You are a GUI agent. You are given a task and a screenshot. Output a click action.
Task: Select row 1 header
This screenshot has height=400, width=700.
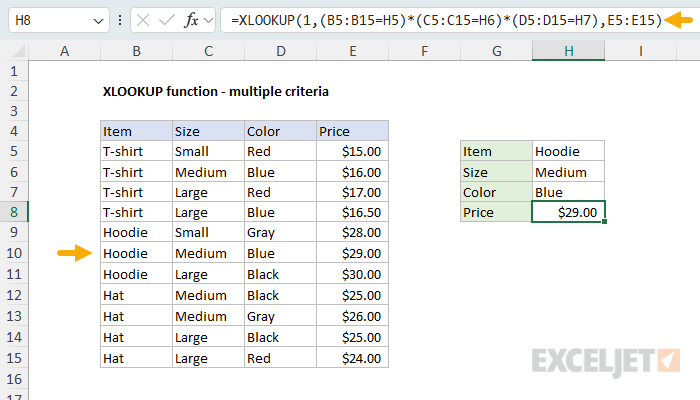[14, 71]
